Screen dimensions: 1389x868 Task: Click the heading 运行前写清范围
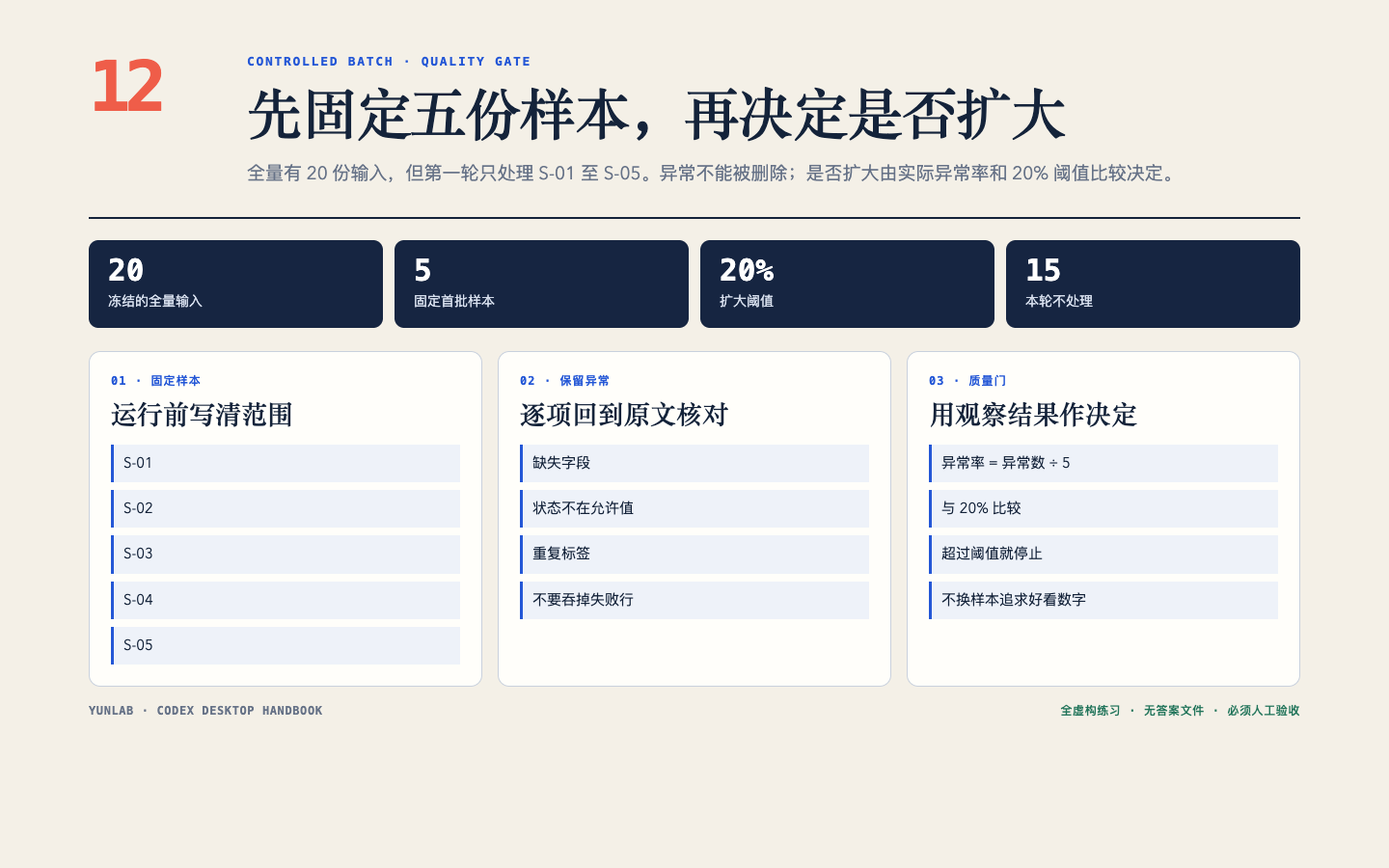pos(202,415)
